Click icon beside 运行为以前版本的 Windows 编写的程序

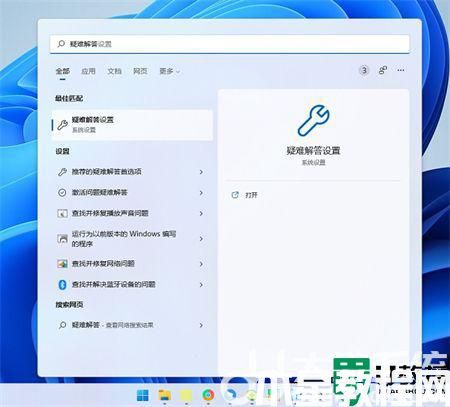62,239
